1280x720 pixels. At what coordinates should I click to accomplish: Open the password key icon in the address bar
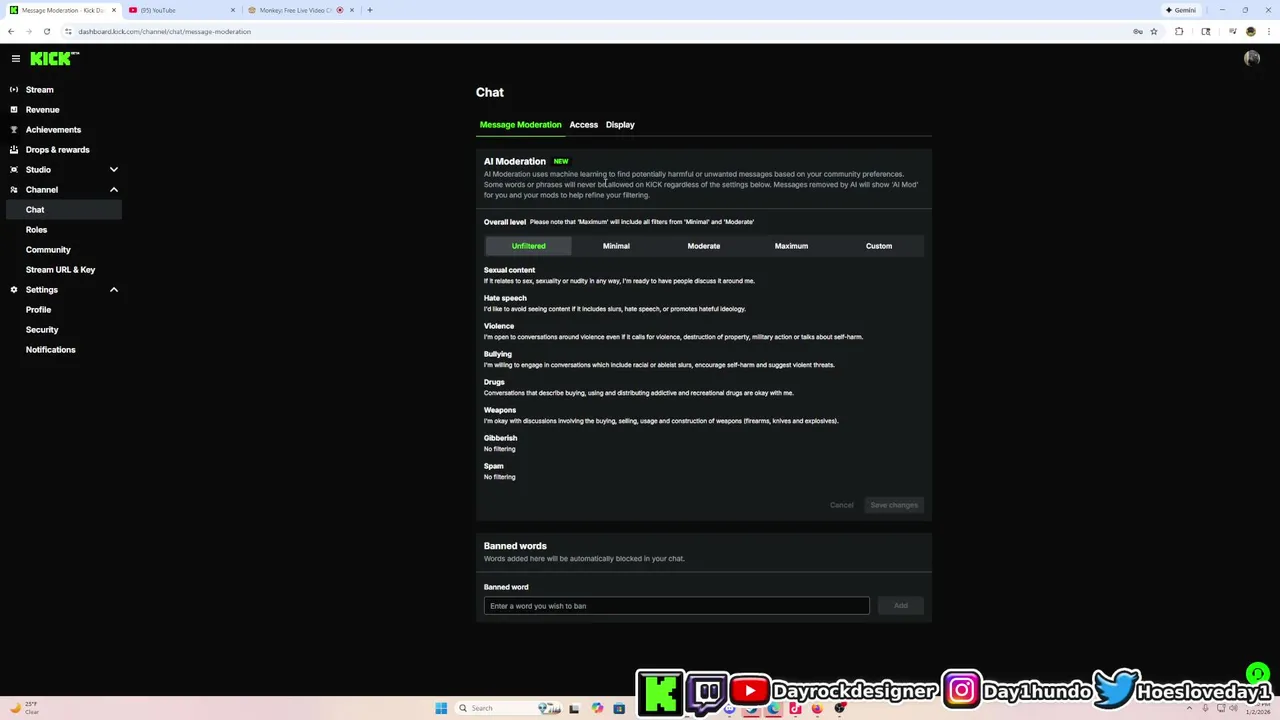click(x=1138, y=31)
